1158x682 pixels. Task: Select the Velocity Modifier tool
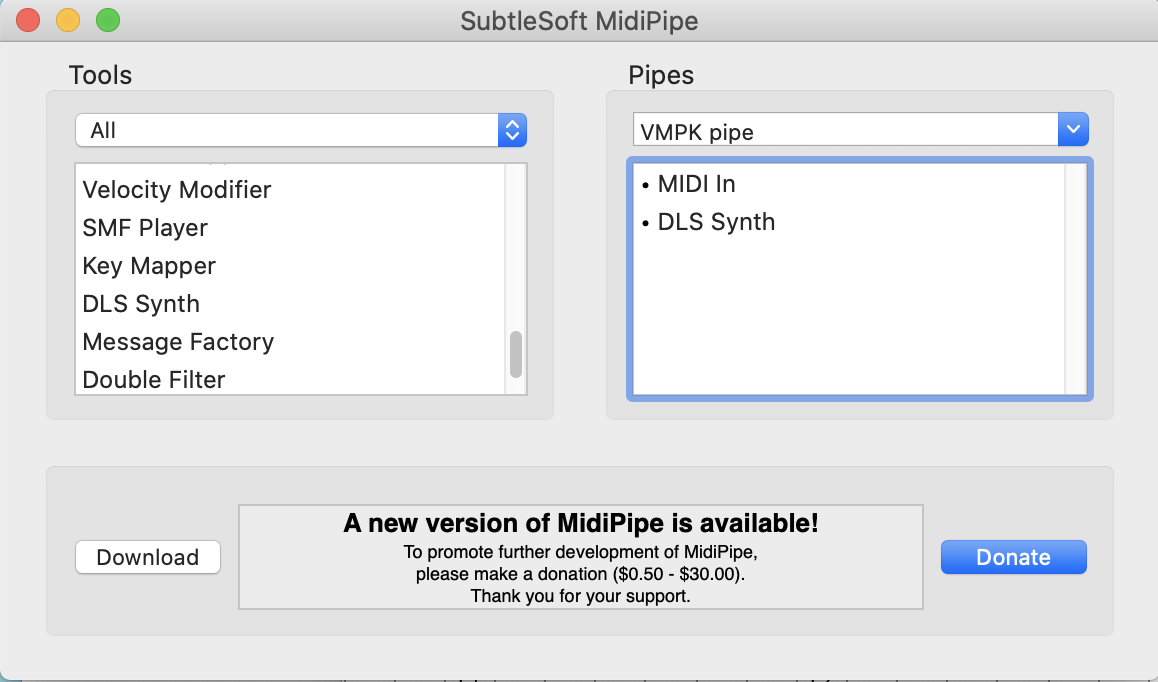pyautogui.click(x=177, y=190)
